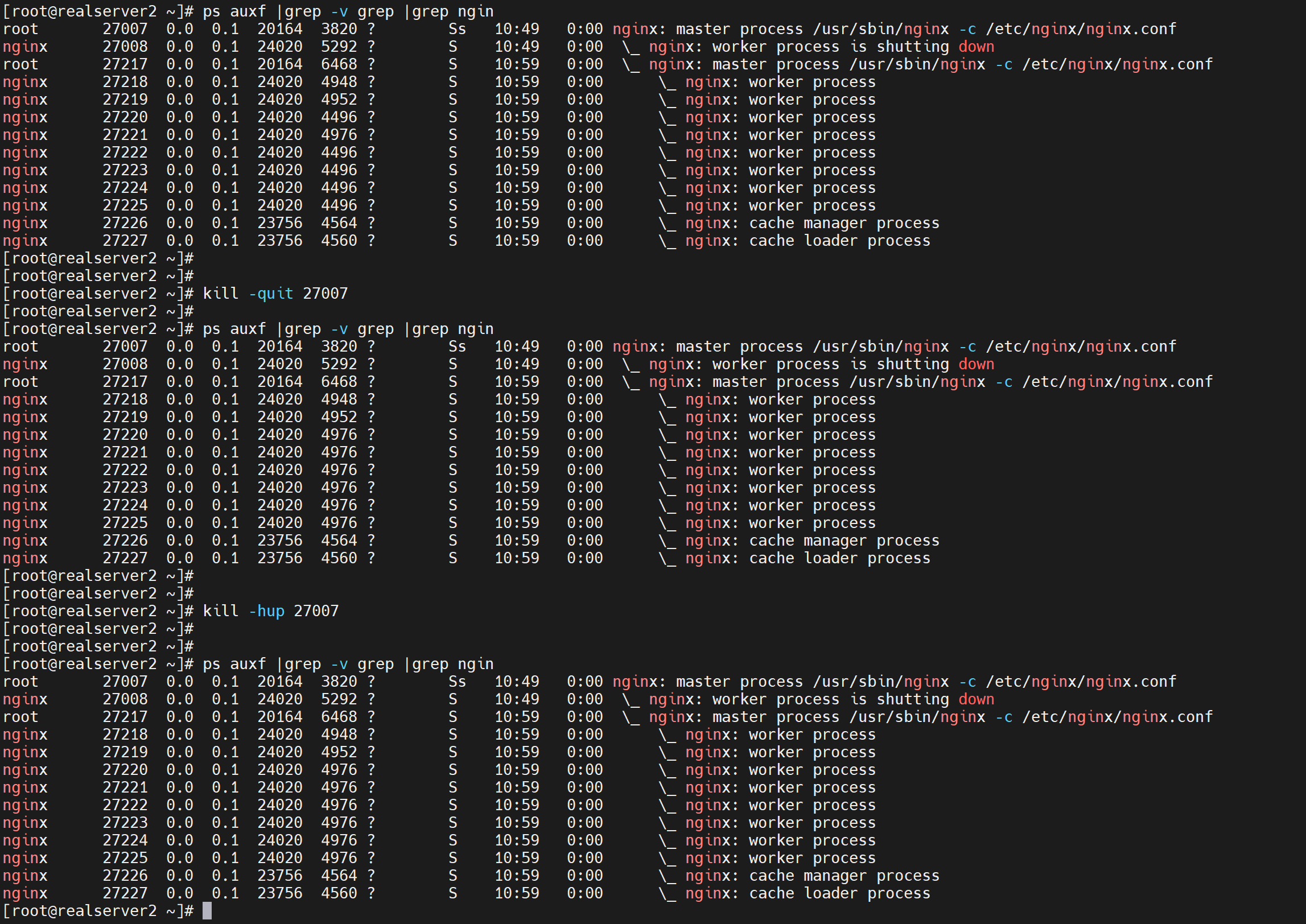Click the 'kill -quit 27007' command text
Viewport: 1306px width, 924px height.
[275, 294]
